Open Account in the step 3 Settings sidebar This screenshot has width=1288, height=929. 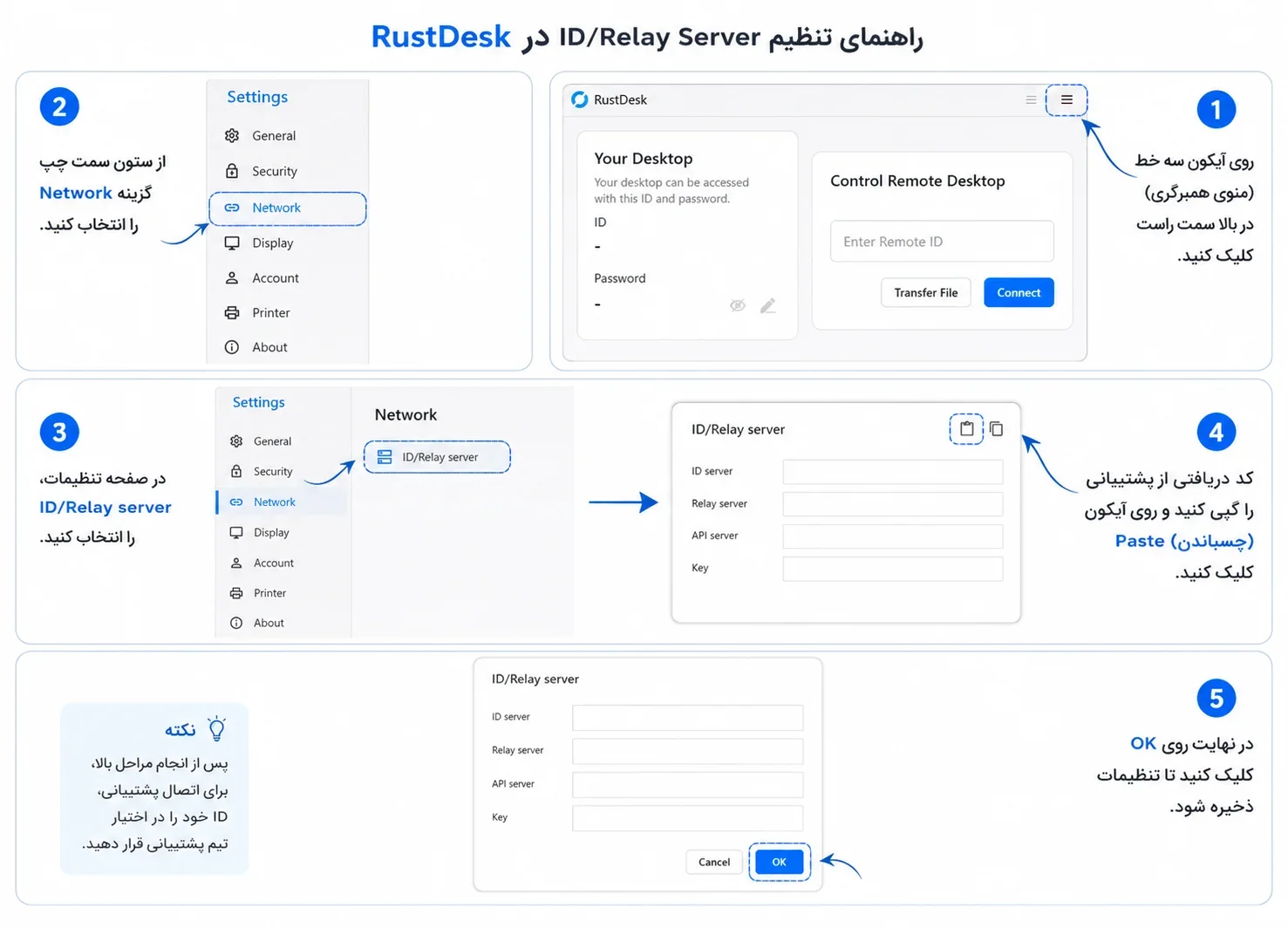[282, 564]
